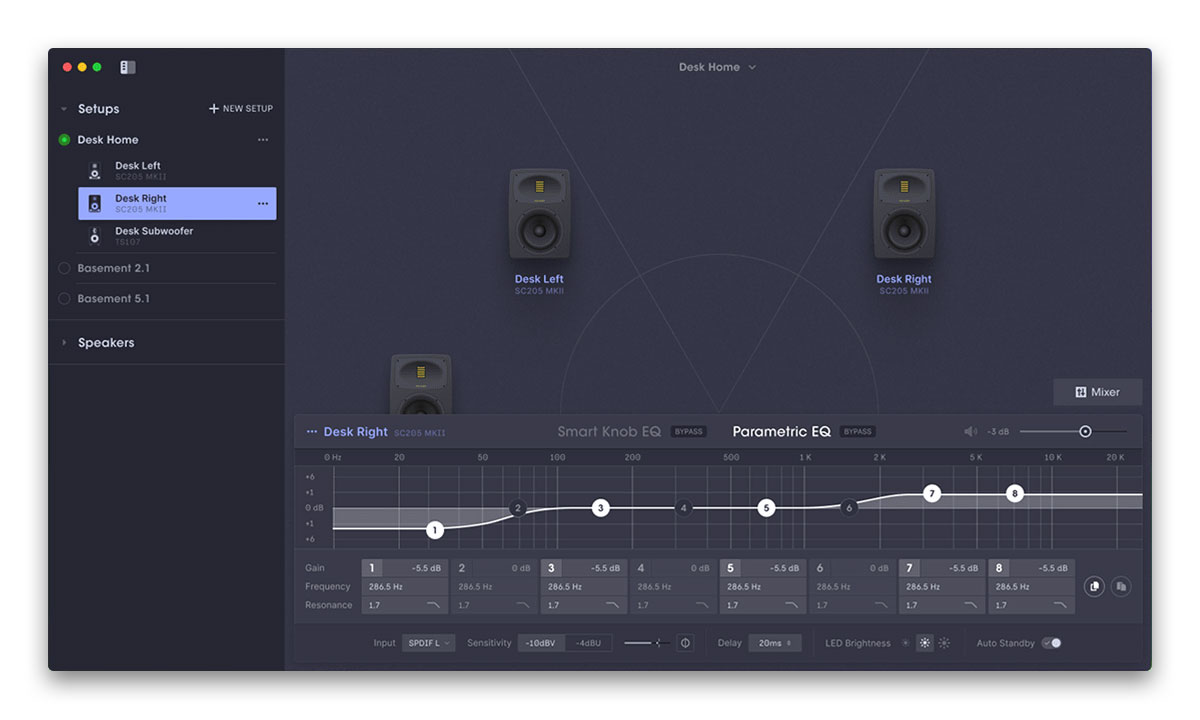Select the brightest LED brightness icon

pyautogui.click(x=944, y=643)
